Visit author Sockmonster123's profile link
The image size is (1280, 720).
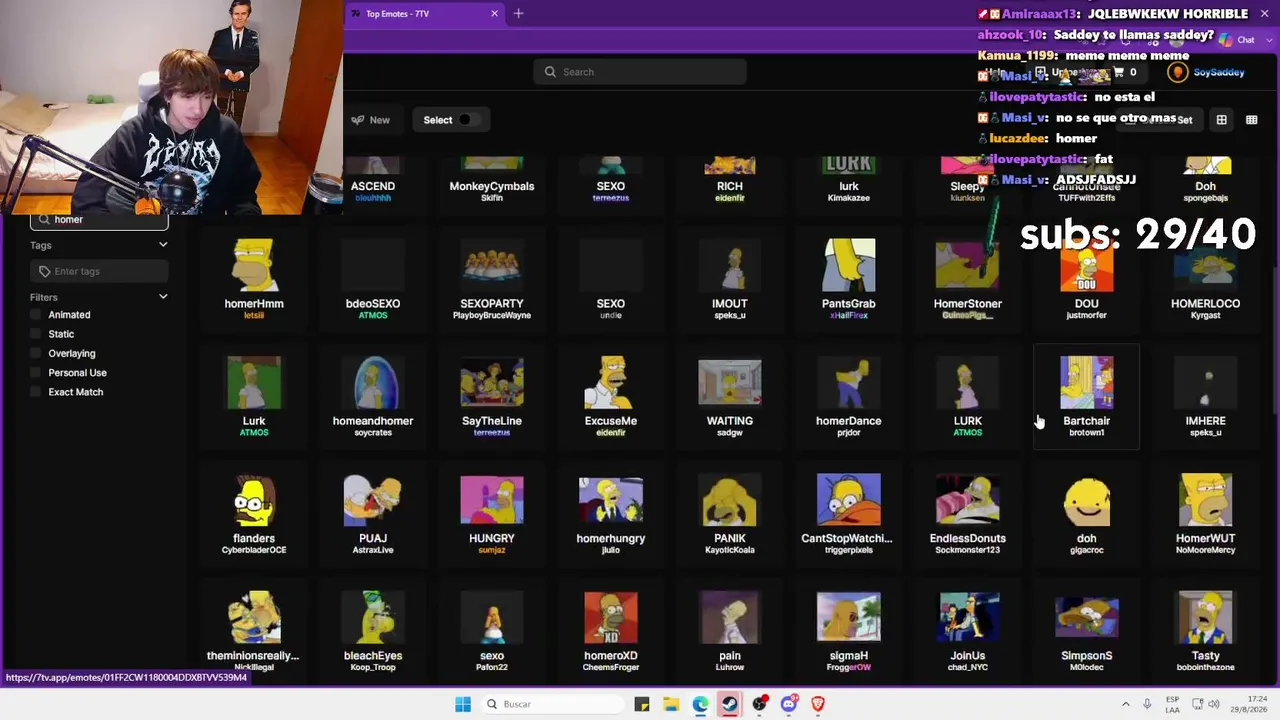pos(967,551)
